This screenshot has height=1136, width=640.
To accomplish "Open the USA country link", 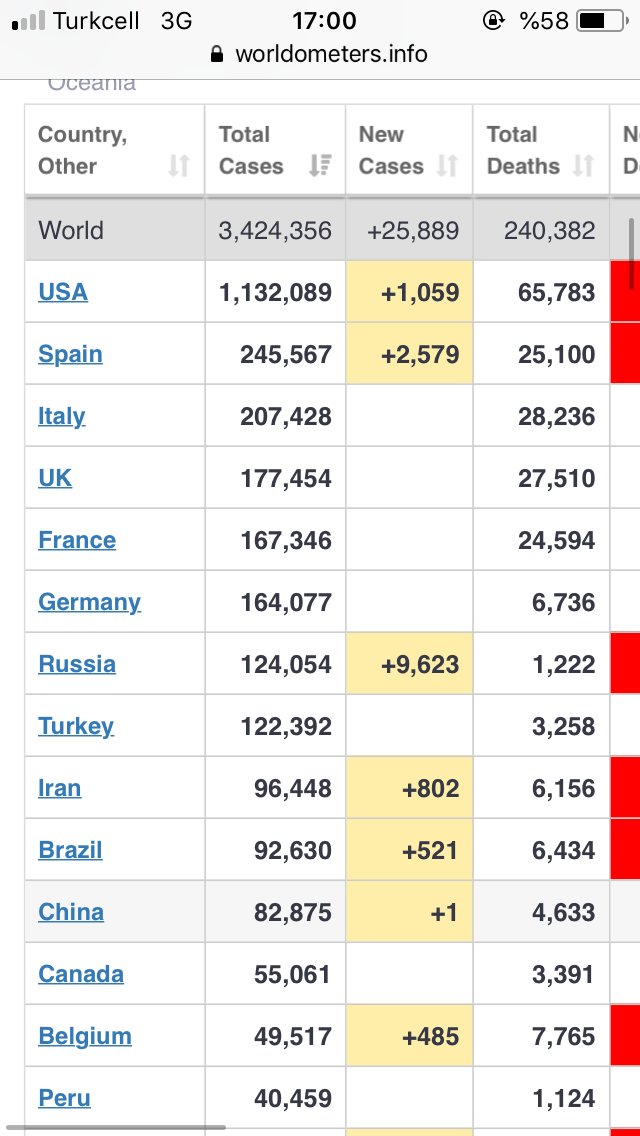I will coord(63,292).
